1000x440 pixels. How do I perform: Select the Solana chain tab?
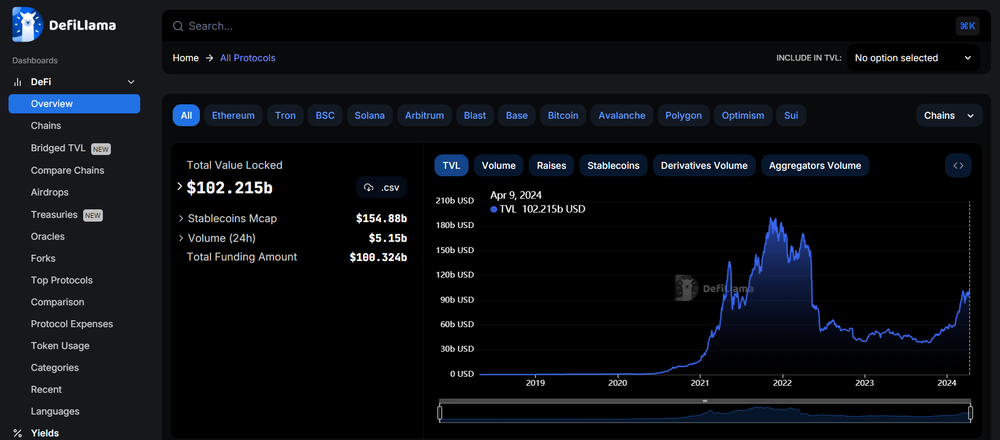(x=370, y=115)
